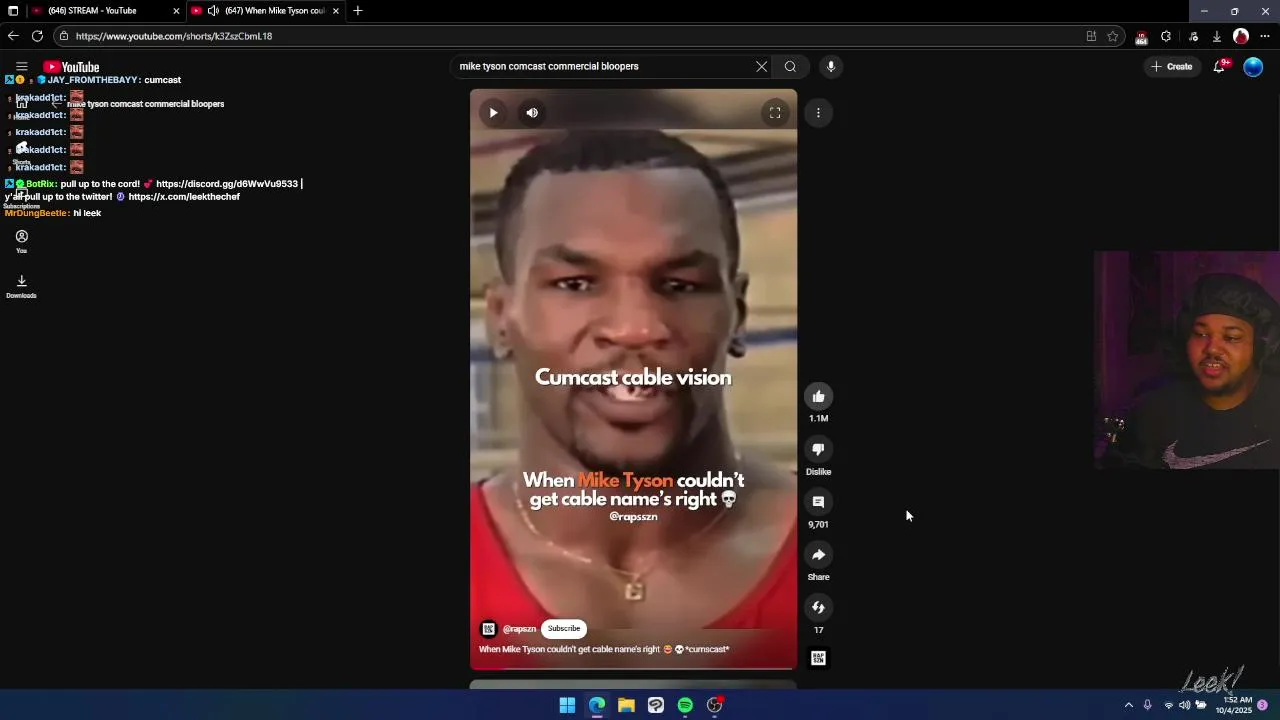
Task: Show hidden system tray icons
Action: coord(1129,705)
